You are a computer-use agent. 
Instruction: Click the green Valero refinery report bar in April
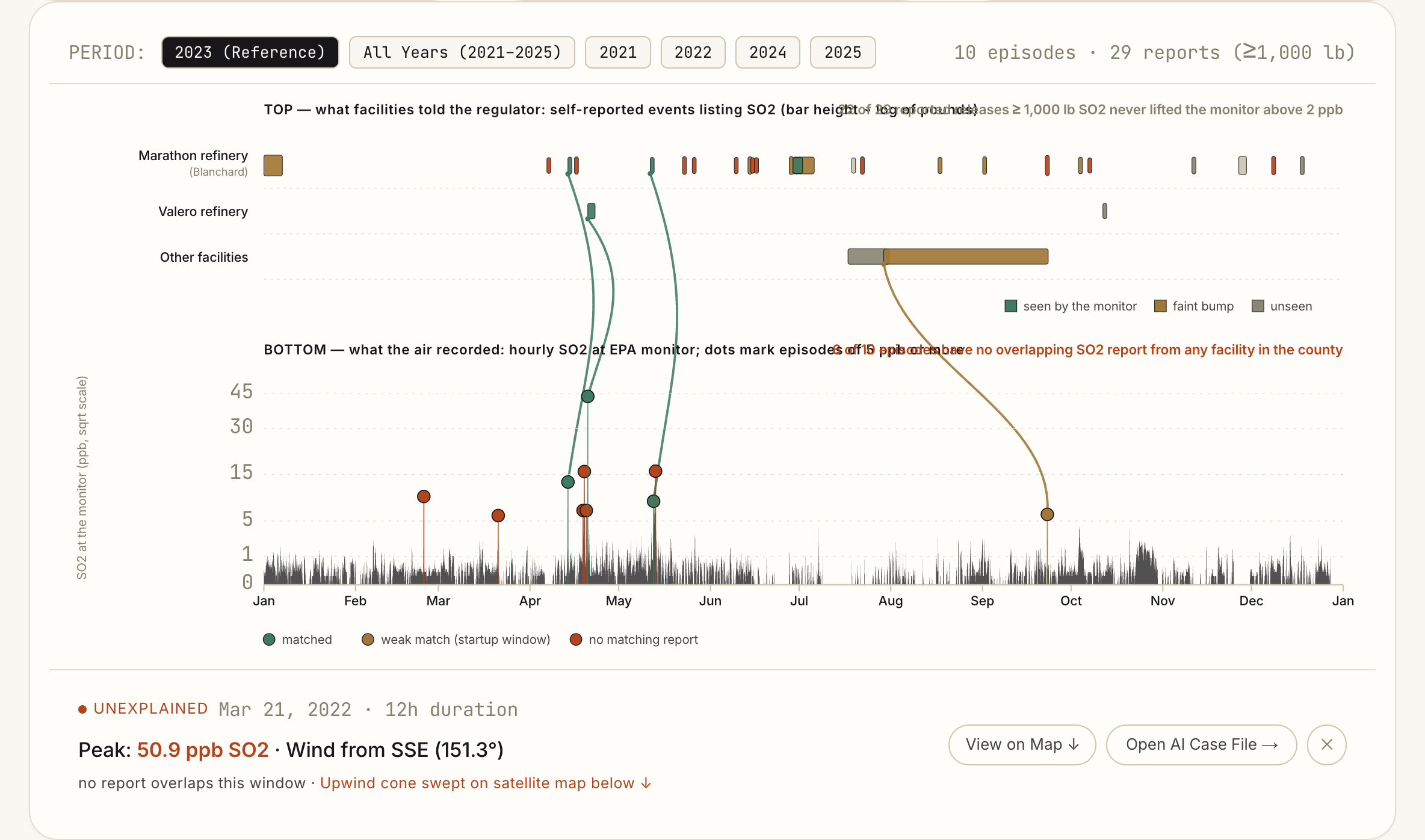[x=592, y=211]
